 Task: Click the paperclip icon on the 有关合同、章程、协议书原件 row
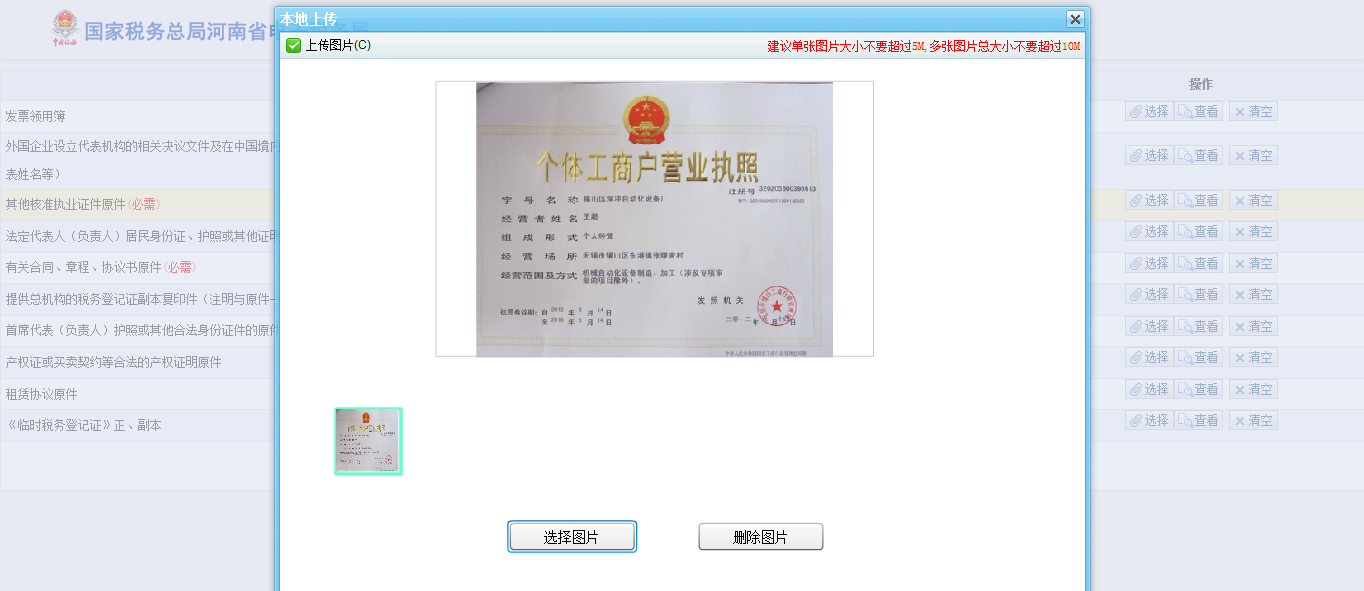tap(1136, 263)
